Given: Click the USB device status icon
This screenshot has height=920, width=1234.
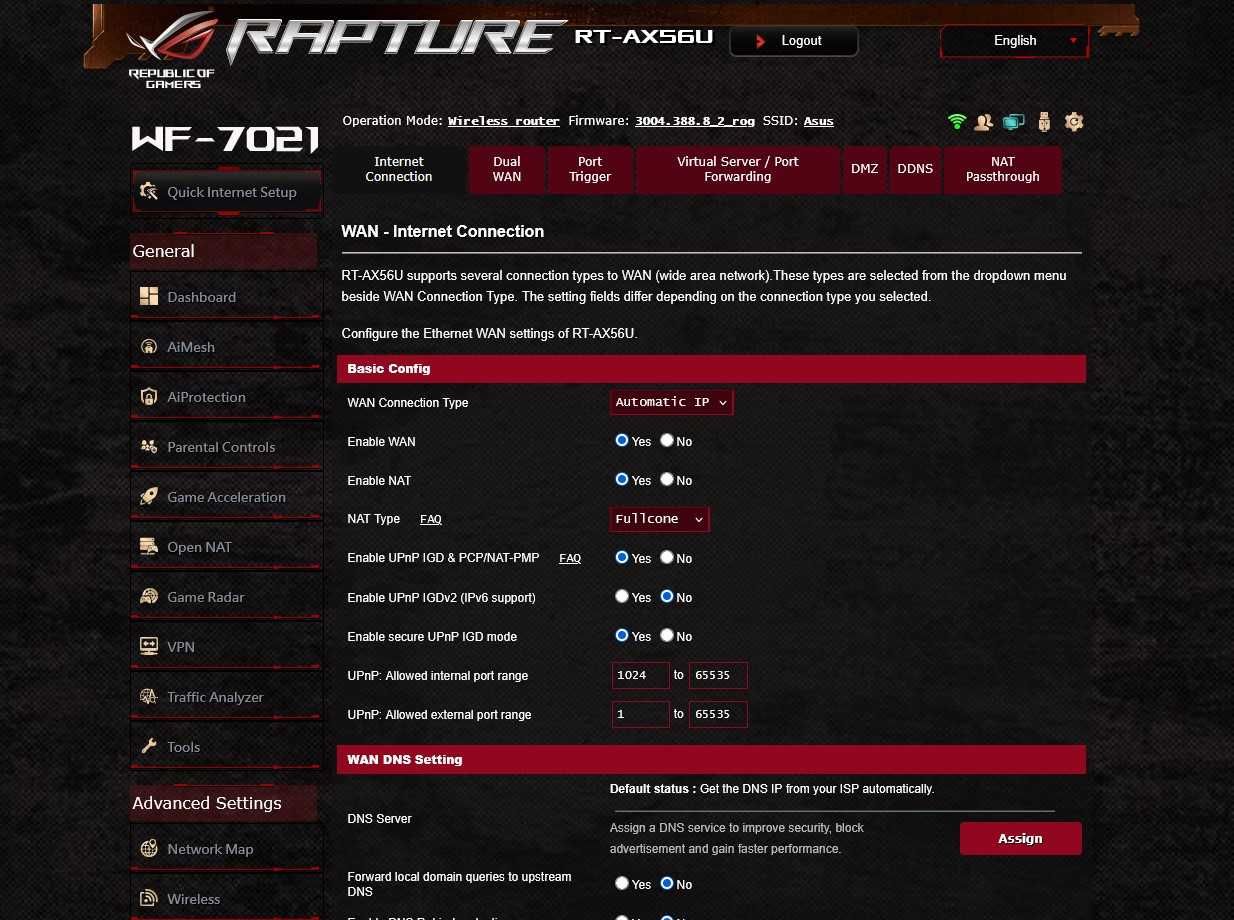Looking at the screenshot, I should 1044,121.
